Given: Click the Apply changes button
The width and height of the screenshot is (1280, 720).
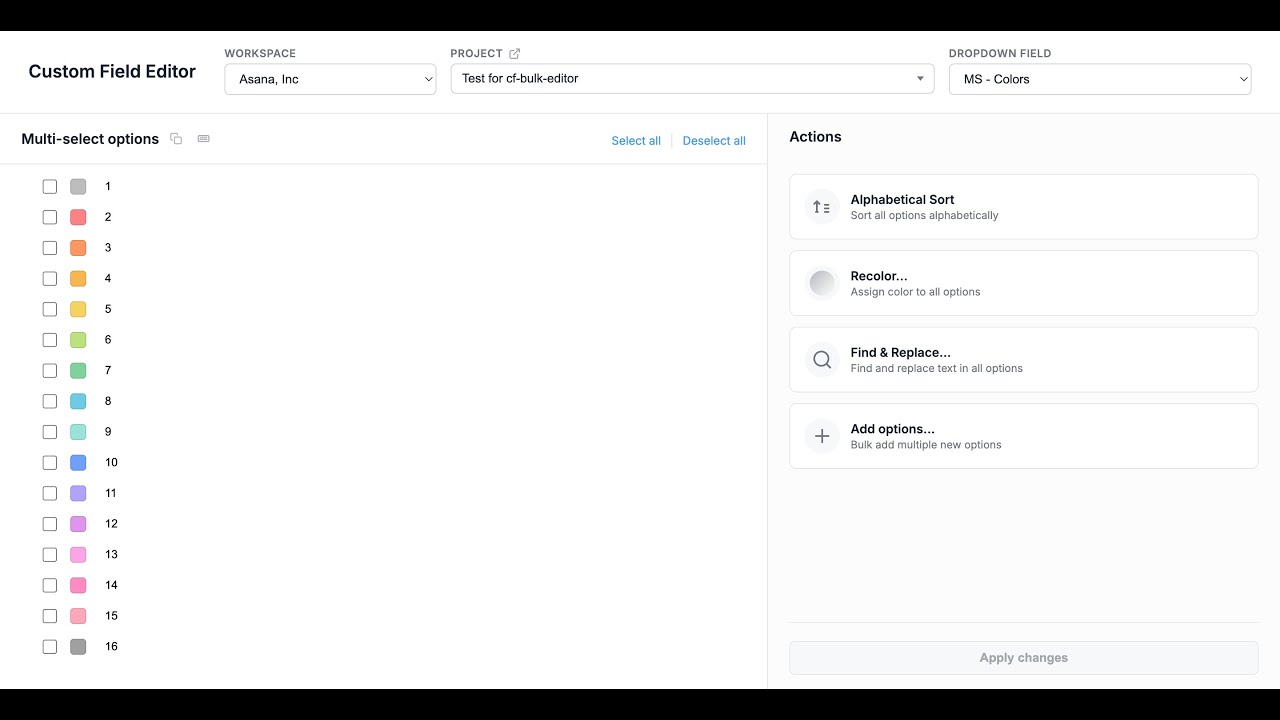Looking at the screenshot, I should [1024, 658].
